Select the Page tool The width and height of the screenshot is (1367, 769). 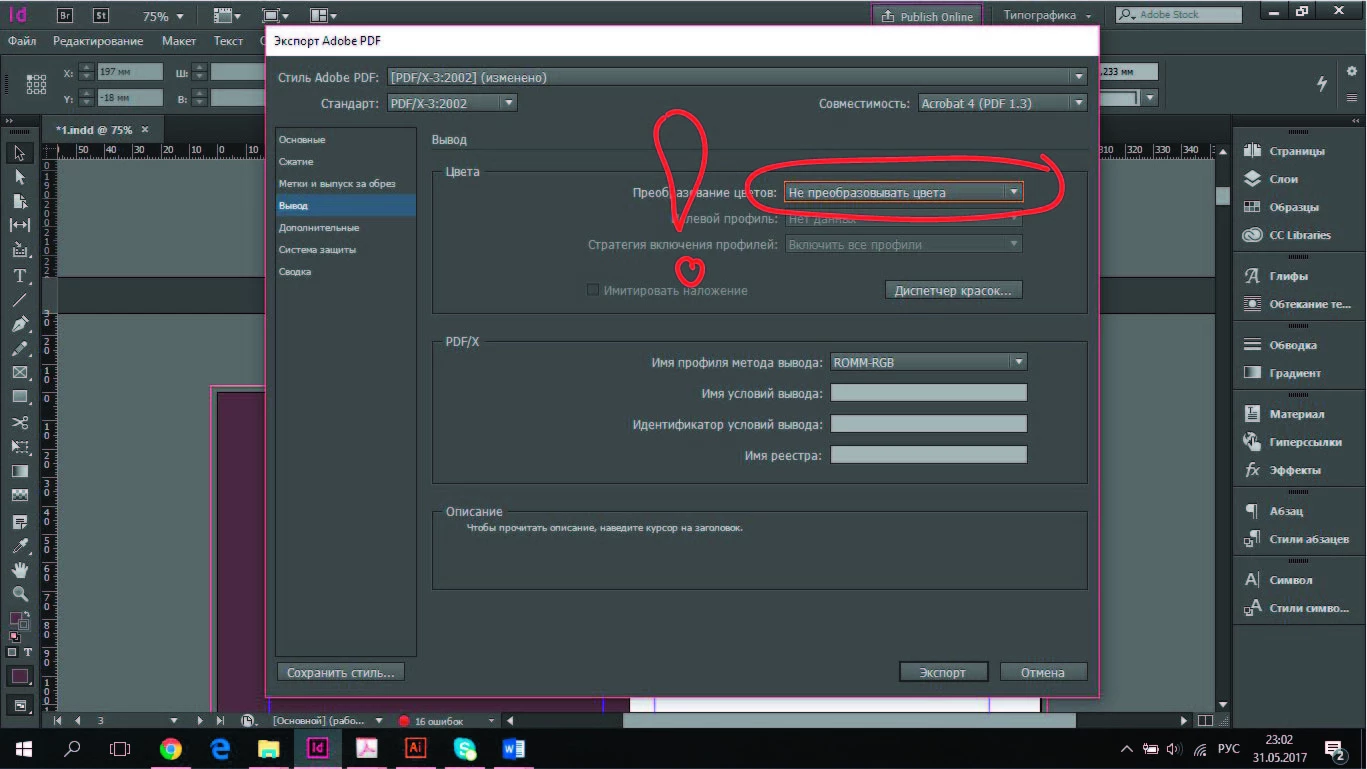19,201
